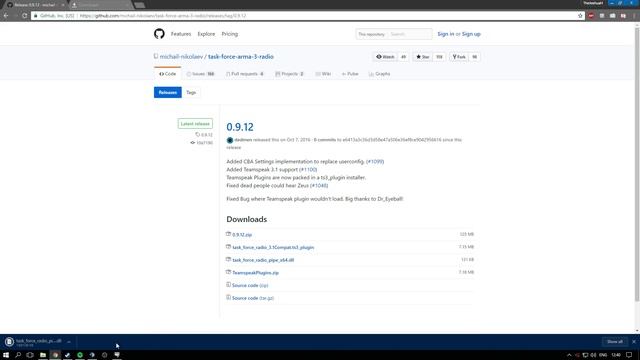This screenshot has height=360, width=640.
Task: Click browser back arrow button
Action: (6, 16)
